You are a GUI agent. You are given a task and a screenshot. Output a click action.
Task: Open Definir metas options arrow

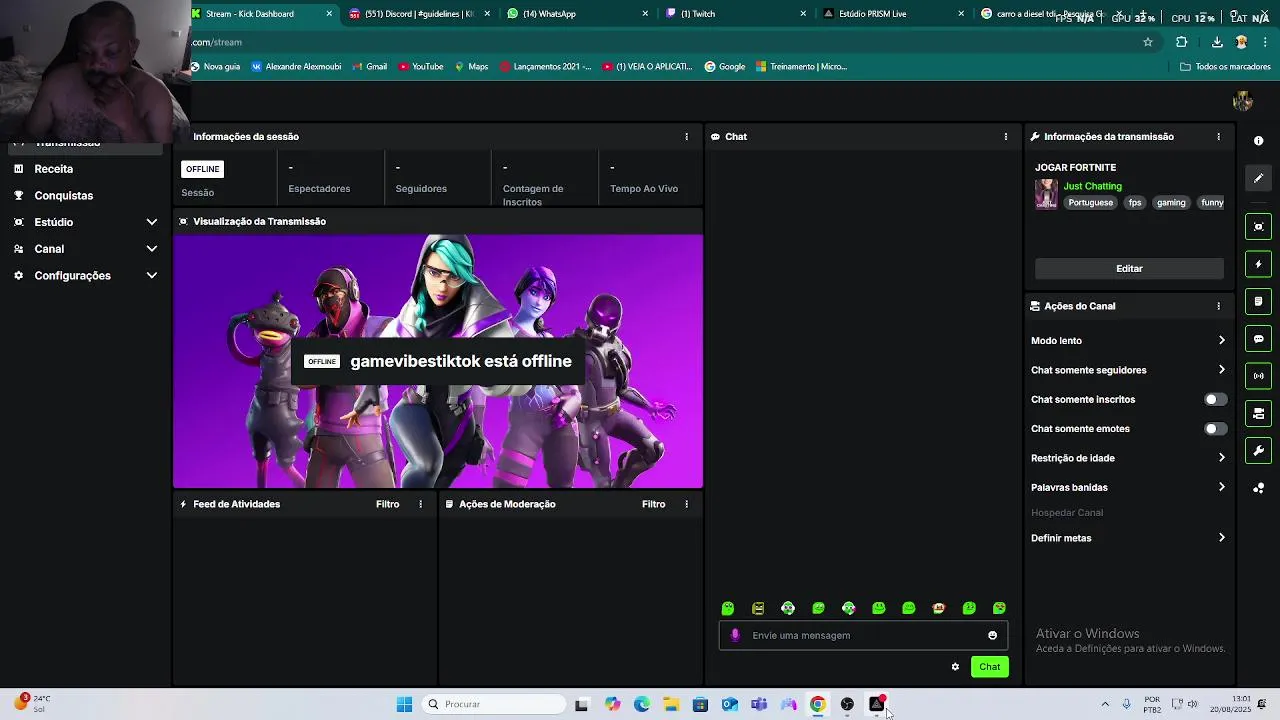1221,538
